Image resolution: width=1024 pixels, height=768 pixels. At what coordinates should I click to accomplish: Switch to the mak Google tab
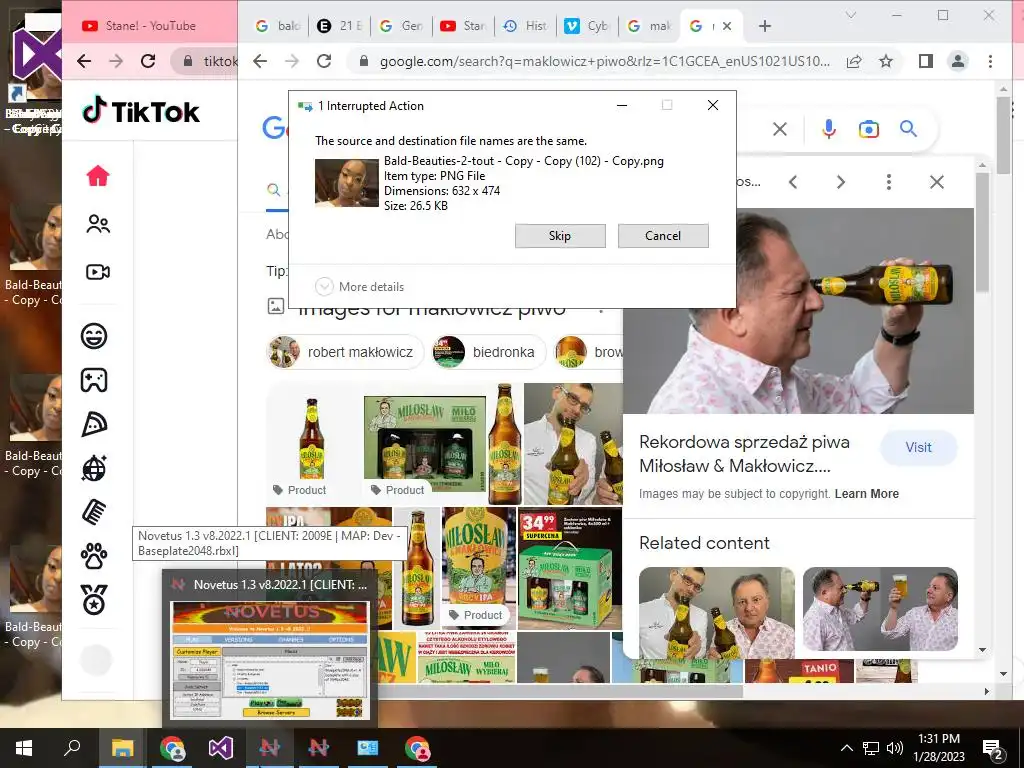click(650, 25)
